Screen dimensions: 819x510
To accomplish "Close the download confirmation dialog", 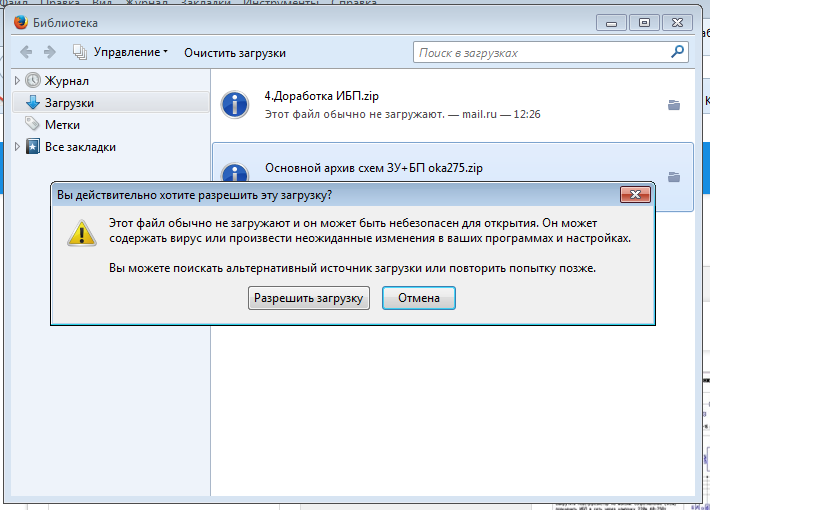I will [x=635, y=194].
